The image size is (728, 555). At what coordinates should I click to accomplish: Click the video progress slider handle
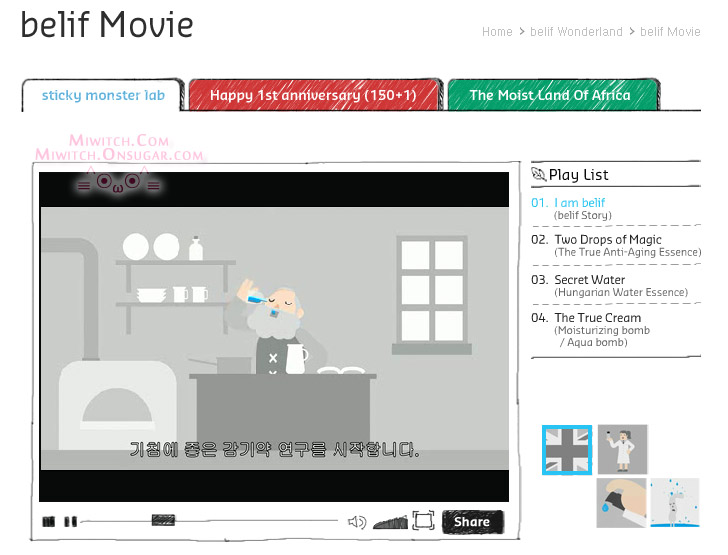163,520
